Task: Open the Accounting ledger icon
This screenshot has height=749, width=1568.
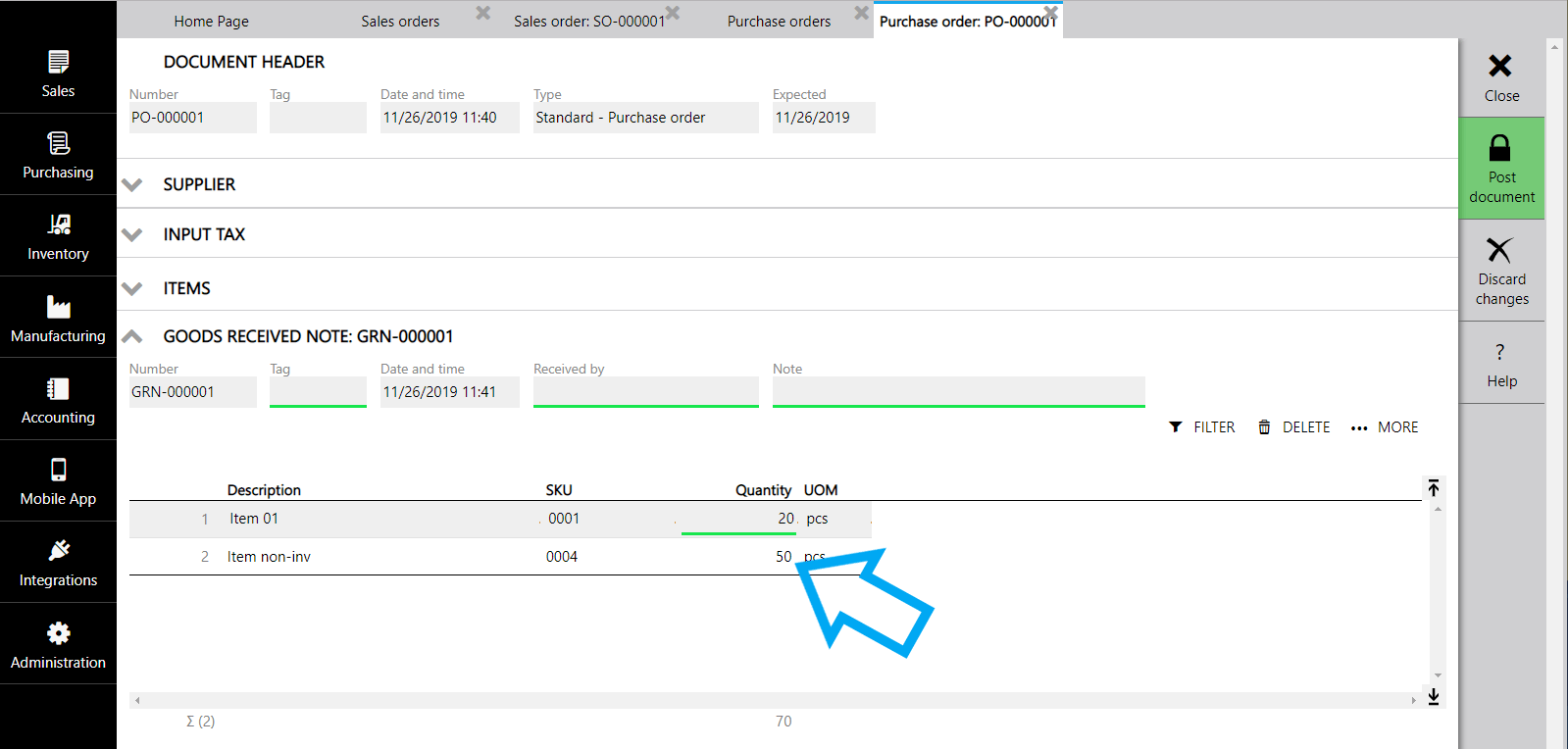Action: coord(58,389)
